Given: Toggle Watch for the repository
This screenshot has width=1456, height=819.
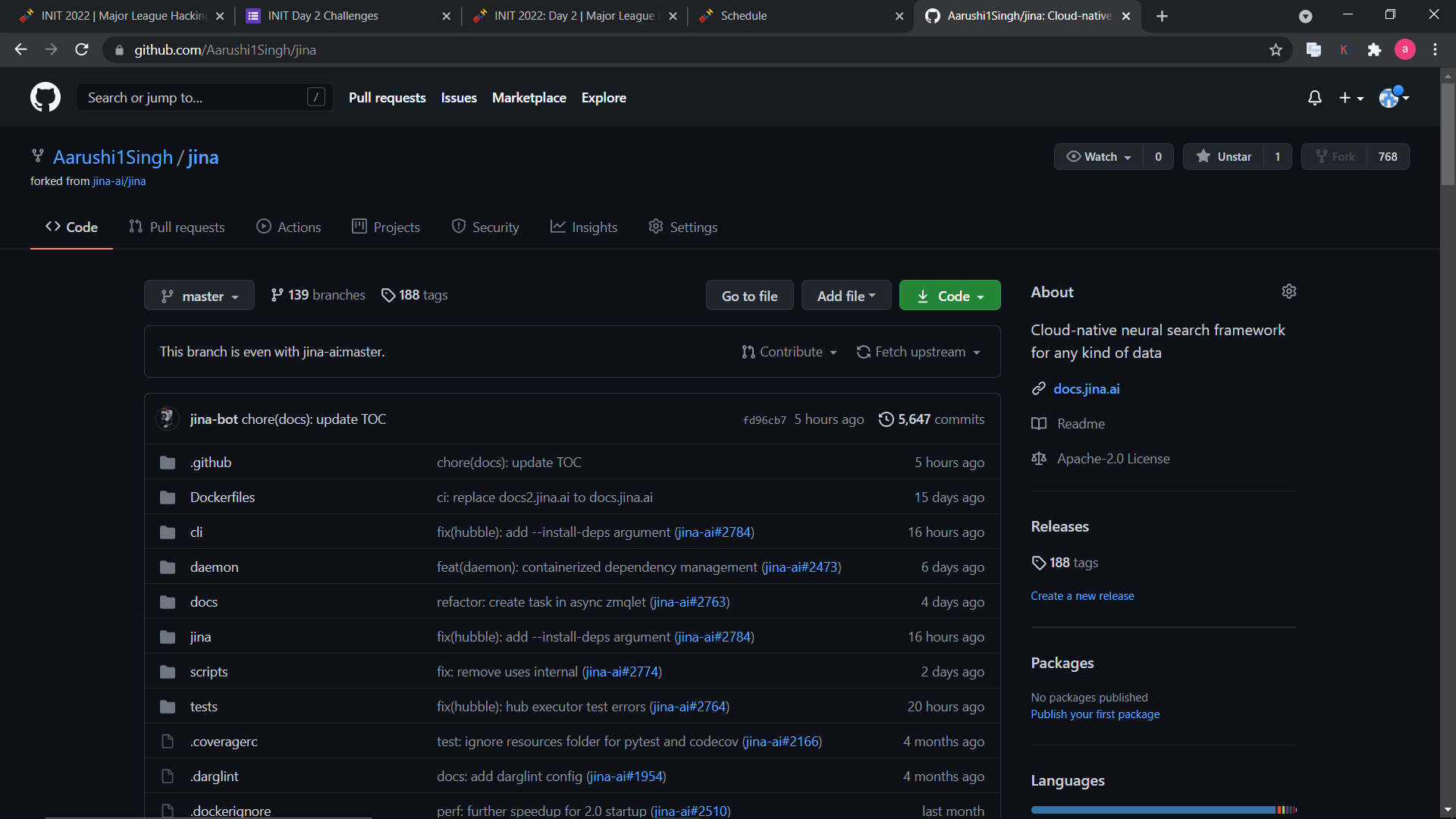Looking at the screenshot, I should pyautogui.click(x=1099, y=157).
